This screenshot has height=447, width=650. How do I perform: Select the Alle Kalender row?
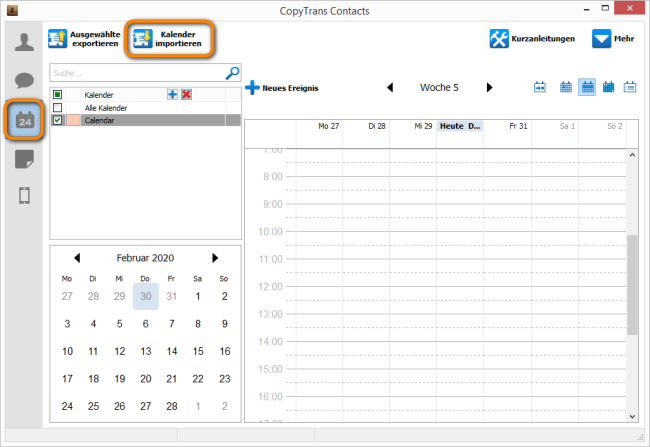(146, 108)
